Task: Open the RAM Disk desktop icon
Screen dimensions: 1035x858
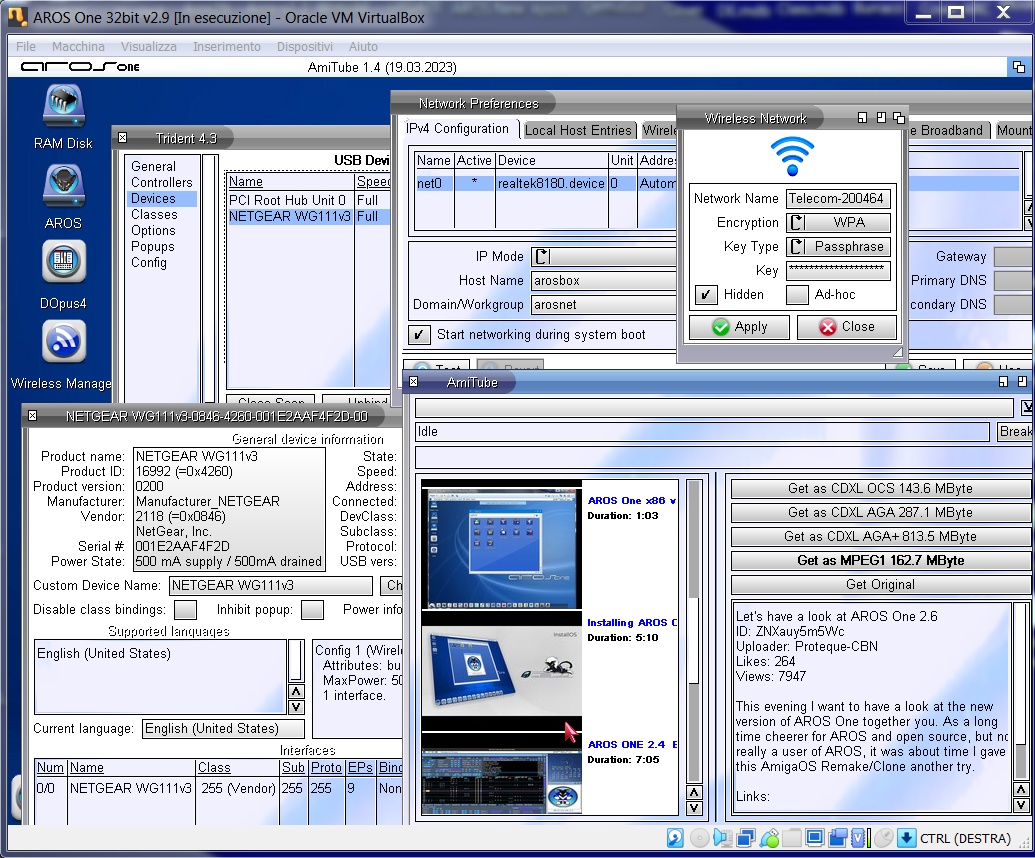Action: 63,108
